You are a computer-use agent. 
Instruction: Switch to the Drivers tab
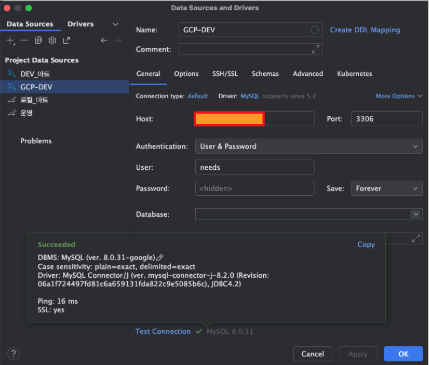pos(81,24)
